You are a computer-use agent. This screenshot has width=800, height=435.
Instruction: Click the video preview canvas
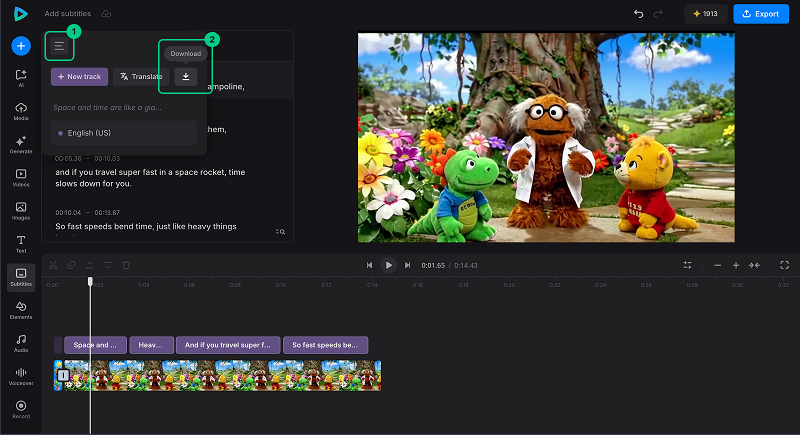pos(546,138)
